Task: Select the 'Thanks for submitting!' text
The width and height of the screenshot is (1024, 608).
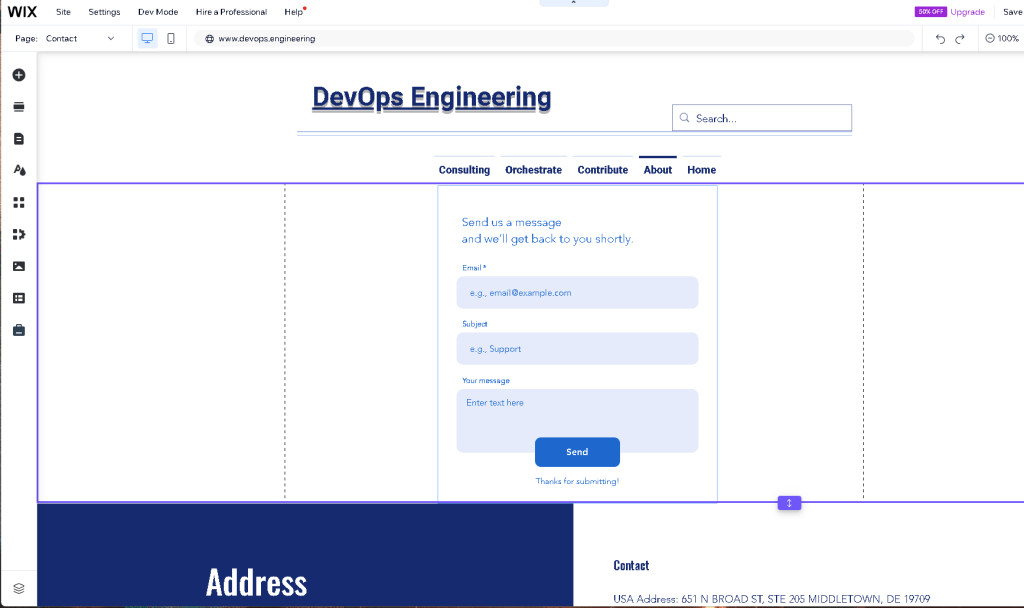Action: coord(577,481)
